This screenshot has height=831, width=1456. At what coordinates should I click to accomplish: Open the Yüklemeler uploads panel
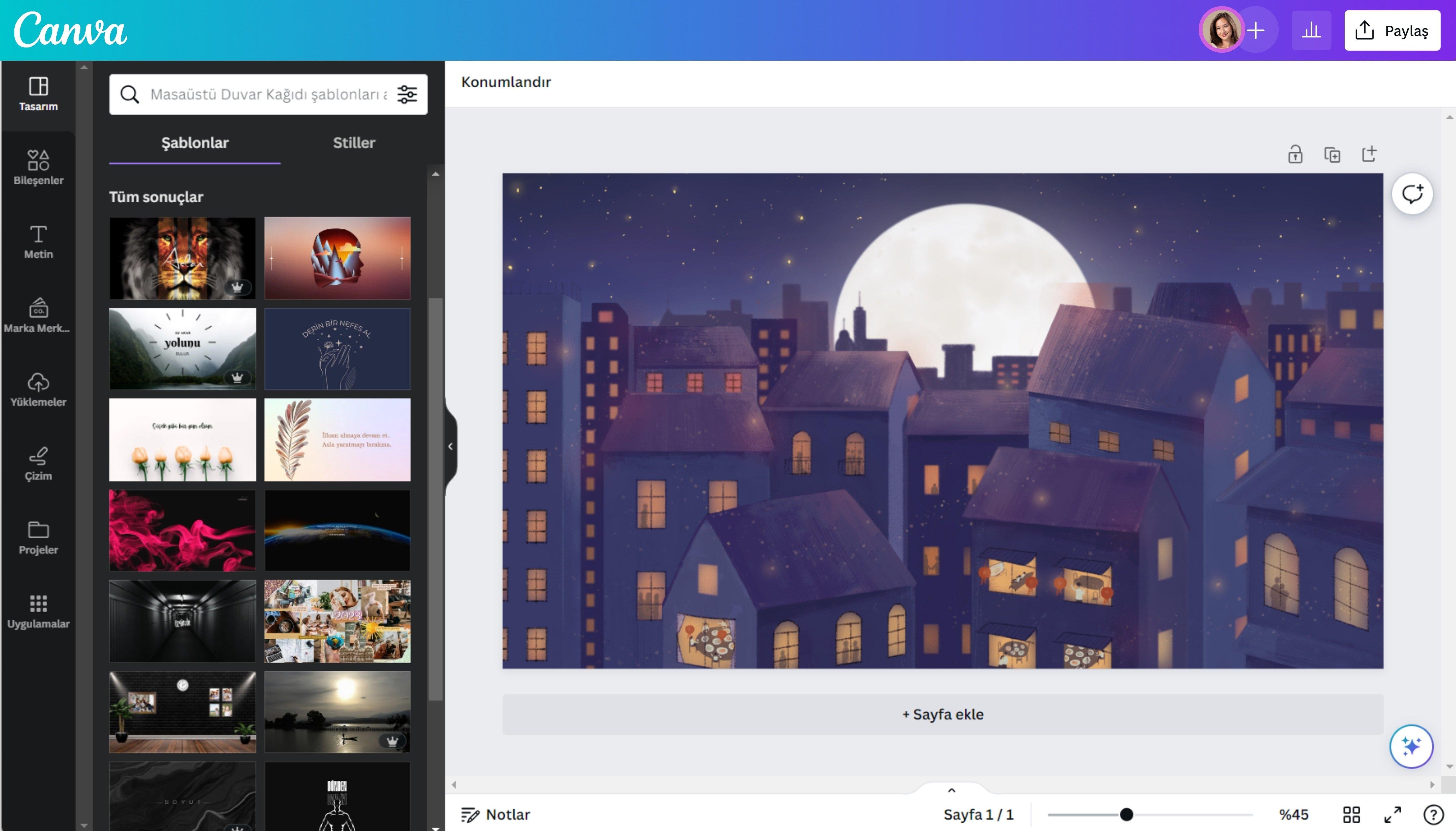click(x=38, y=389)
